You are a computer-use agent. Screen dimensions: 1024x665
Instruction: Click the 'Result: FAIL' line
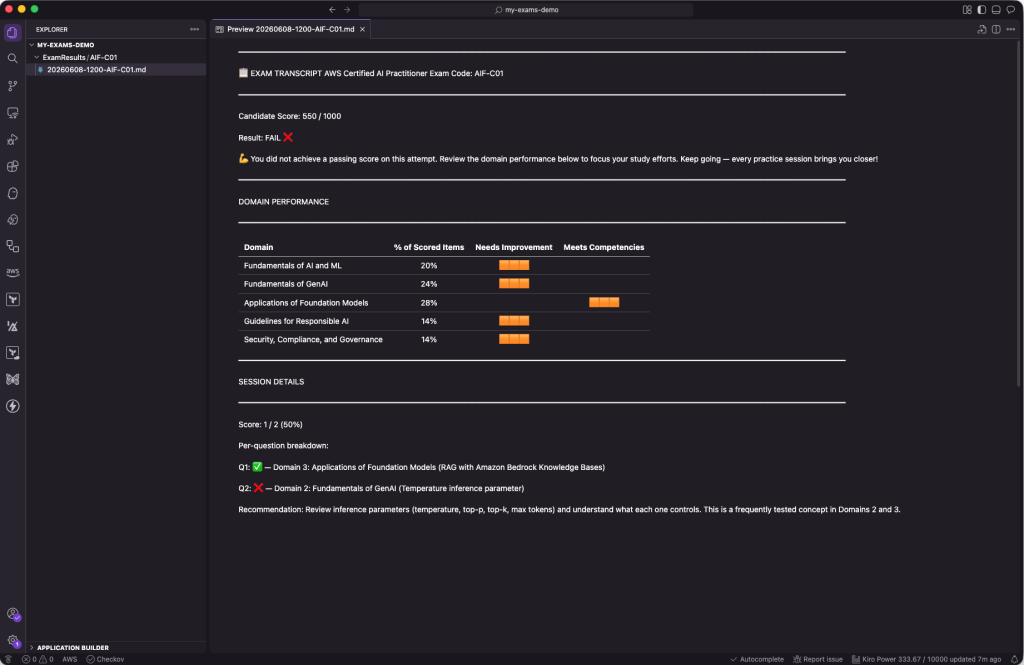tap(266, 137)
